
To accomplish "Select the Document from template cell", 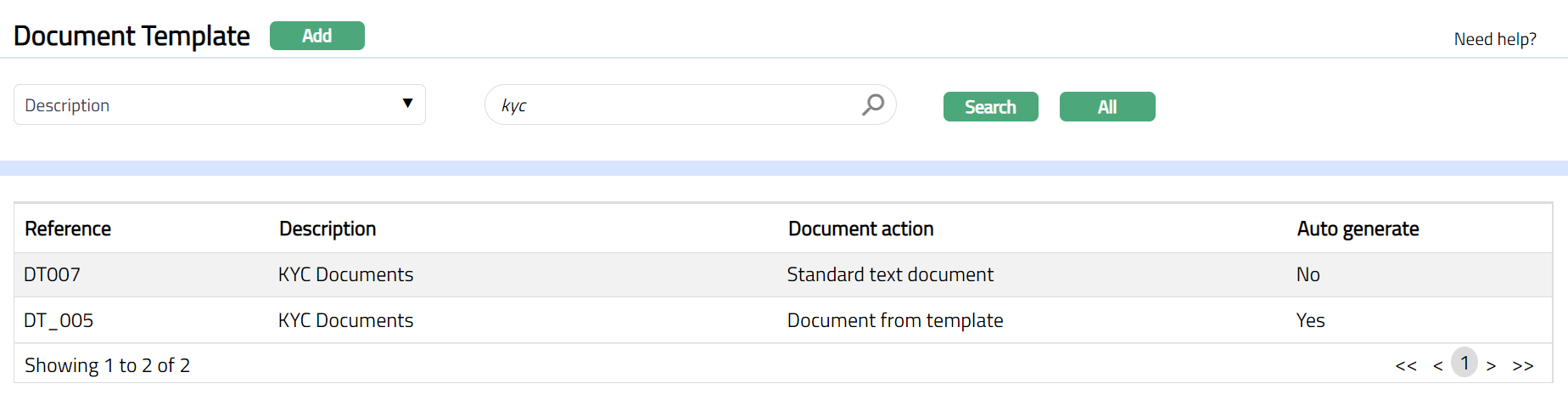I will click(x=894, y=320).
